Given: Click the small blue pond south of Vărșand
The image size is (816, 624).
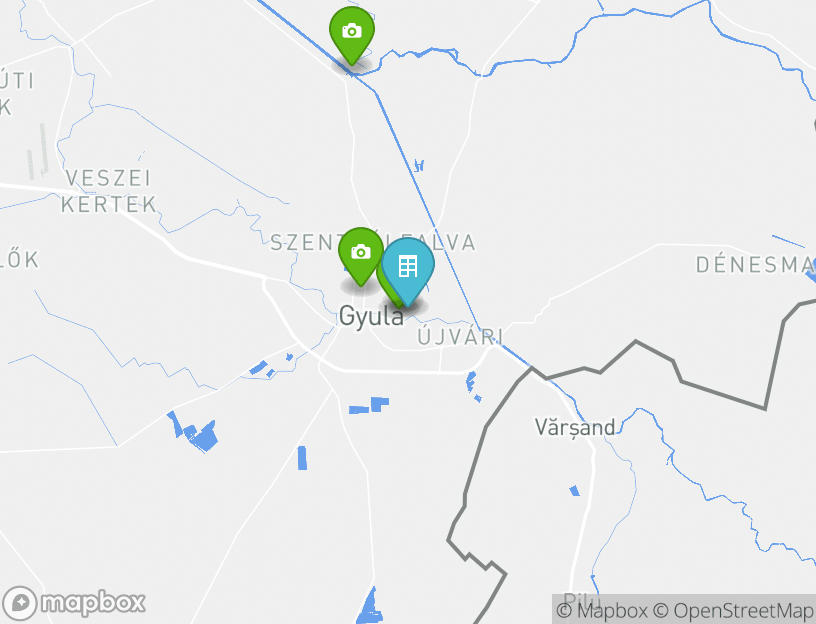Looking at the screenshot, I should [575, 490].
